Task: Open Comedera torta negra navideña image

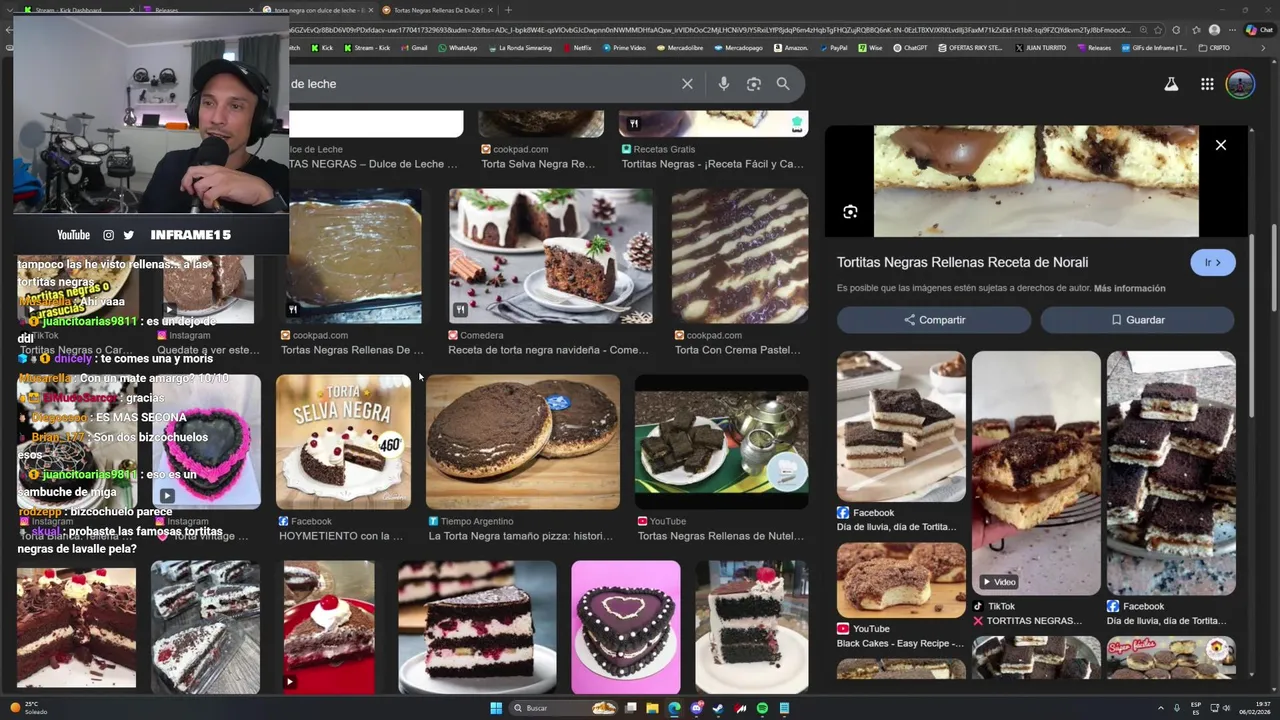Action: pos(550,256)
